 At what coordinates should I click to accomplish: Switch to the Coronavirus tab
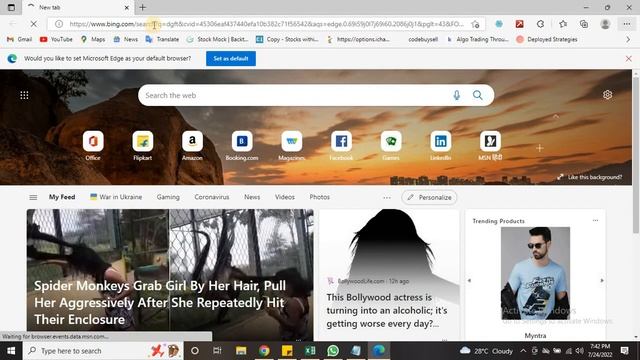(212, 197)
